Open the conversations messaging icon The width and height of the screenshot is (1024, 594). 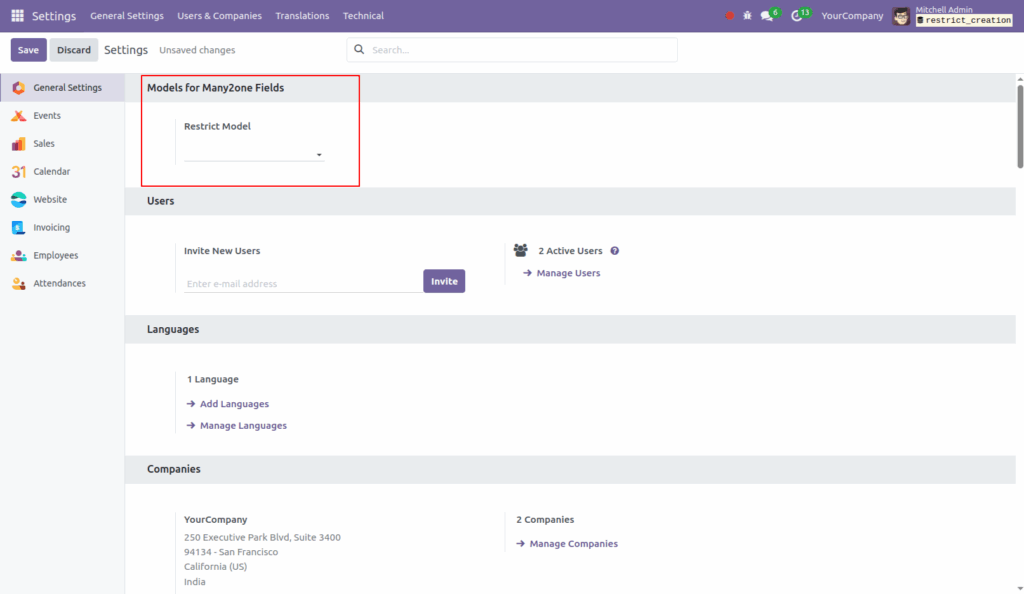click(766, 15)
